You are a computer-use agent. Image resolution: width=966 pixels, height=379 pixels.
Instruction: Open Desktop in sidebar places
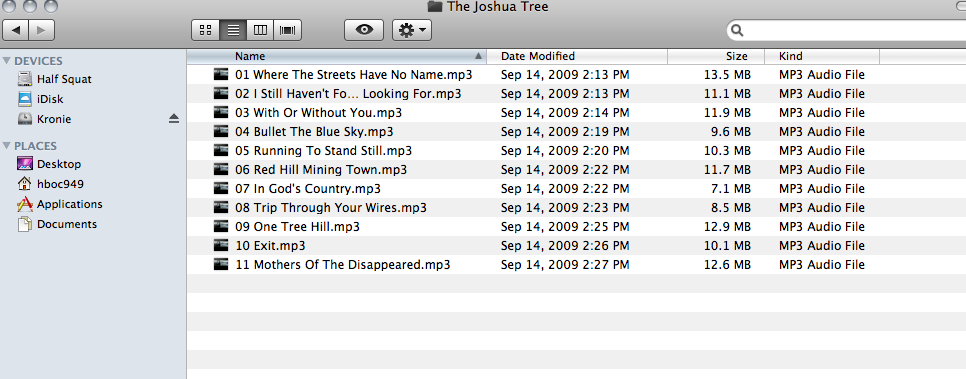(x=59, y=165)
